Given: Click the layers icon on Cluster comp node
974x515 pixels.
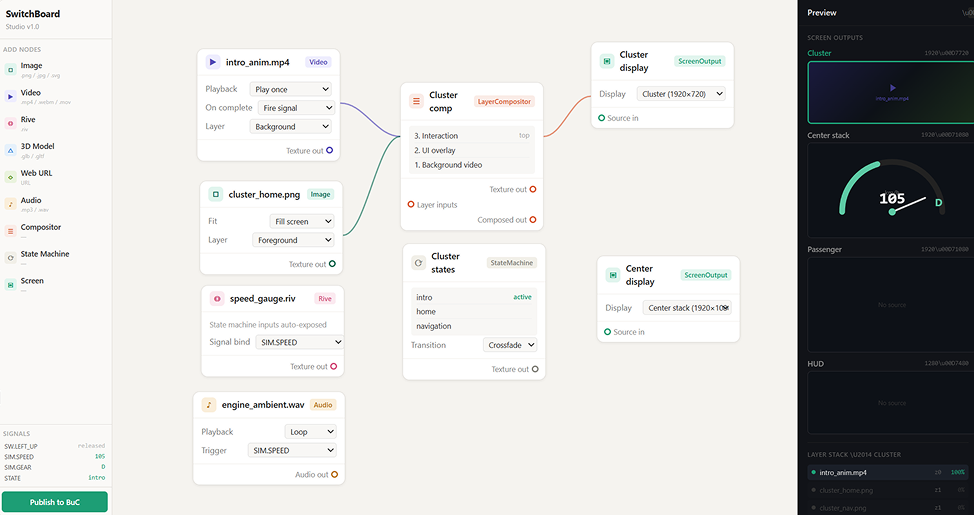Looking at the screenshot, I should click(x=416, y=101).
